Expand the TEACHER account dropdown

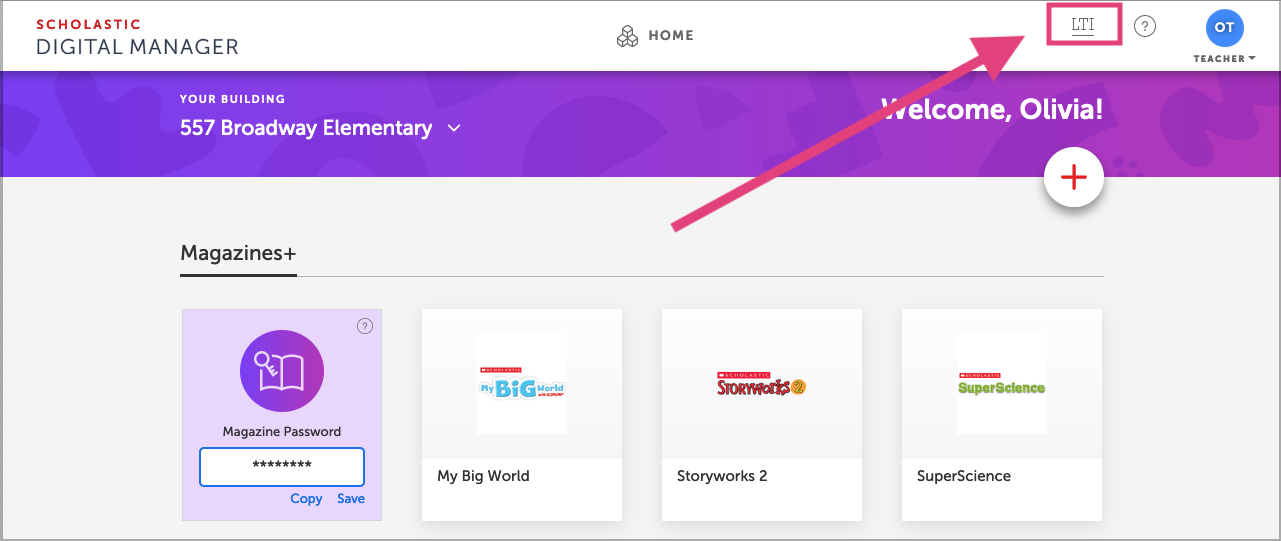(x=1224, y=59)
